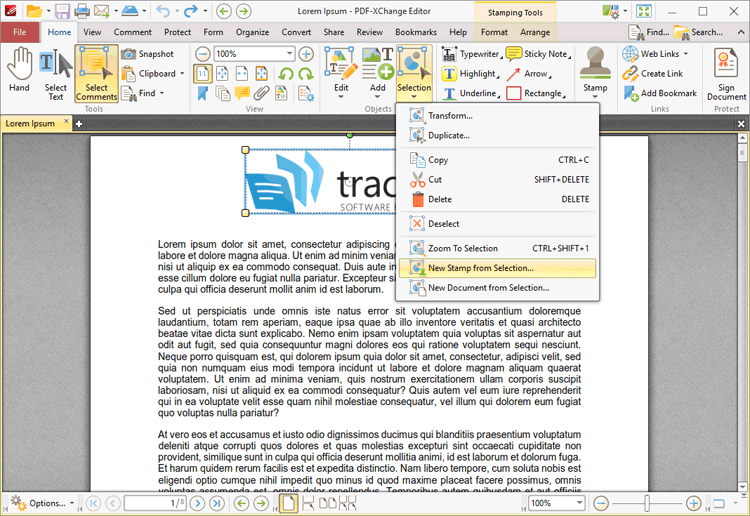The height and width of the screenshot is (516, 750).
Task: Open the Arrange stamping tab
Action: point(535,32)
